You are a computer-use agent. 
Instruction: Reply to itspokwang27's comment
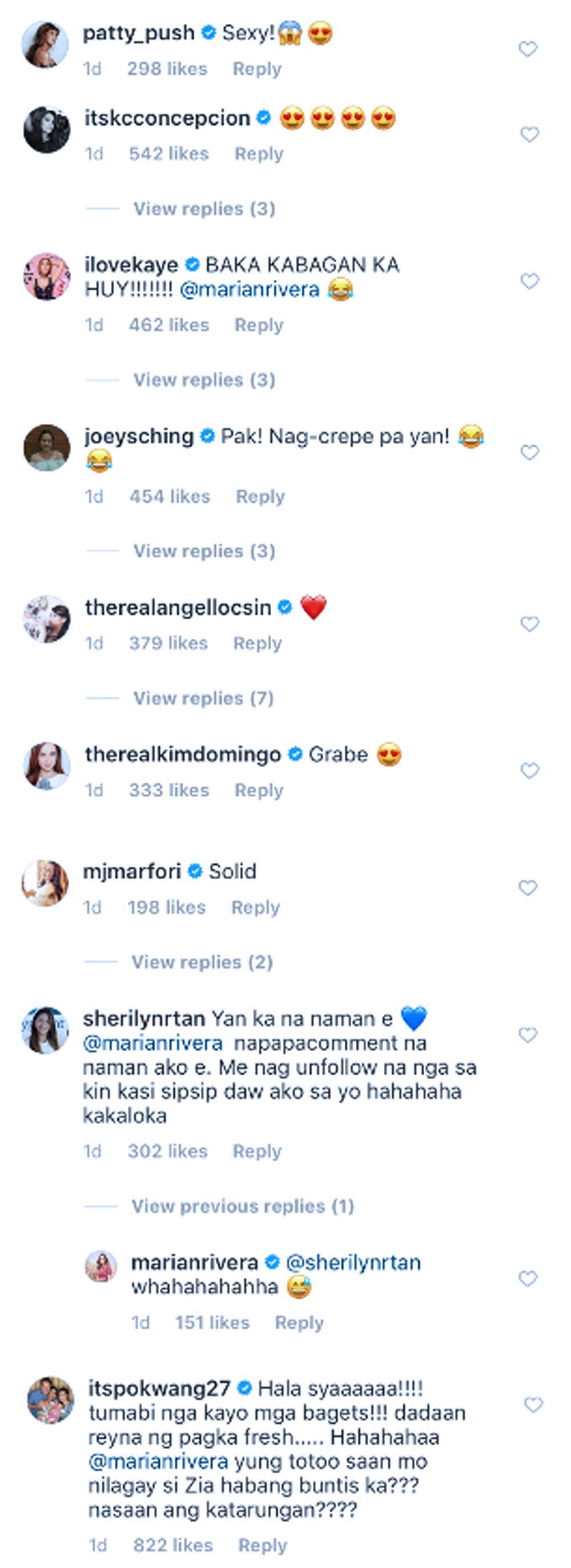262,1546
